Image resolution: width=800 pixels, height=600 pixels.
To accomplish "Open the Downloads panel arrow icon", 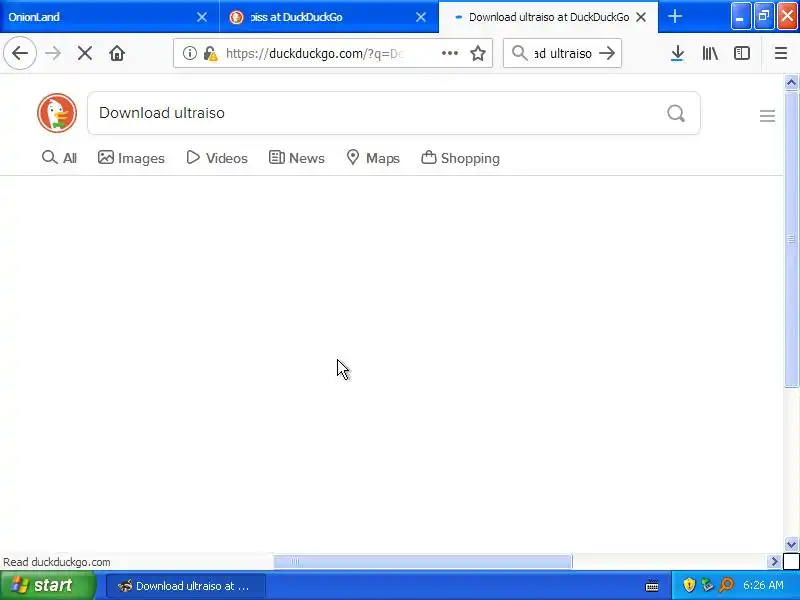I will click(677, 53).
